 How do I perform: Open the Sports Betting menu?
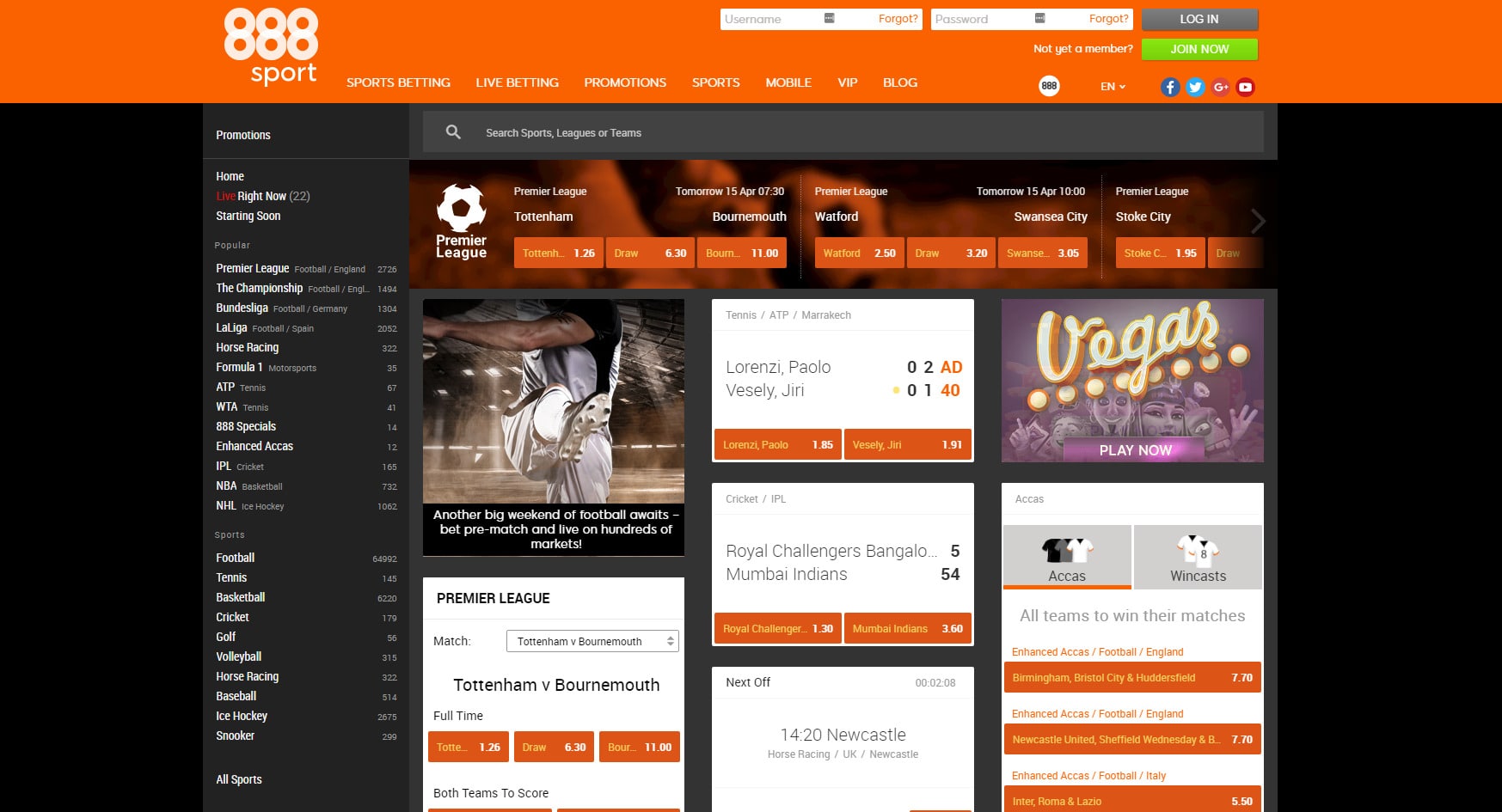398,82
